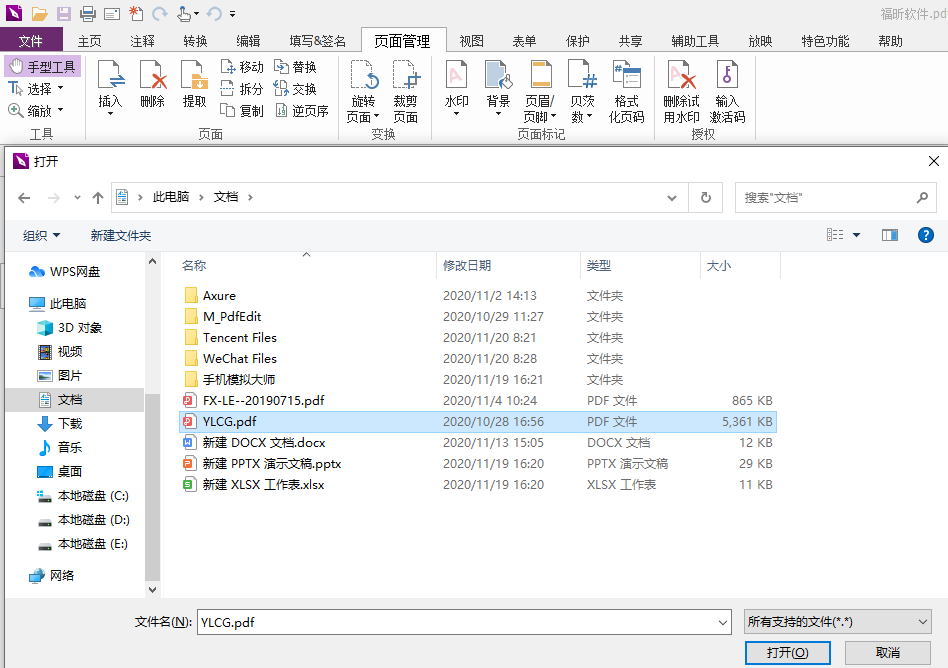
Task: Click the navigation pane scrollbar down arrow
Action: click(152, 589)
